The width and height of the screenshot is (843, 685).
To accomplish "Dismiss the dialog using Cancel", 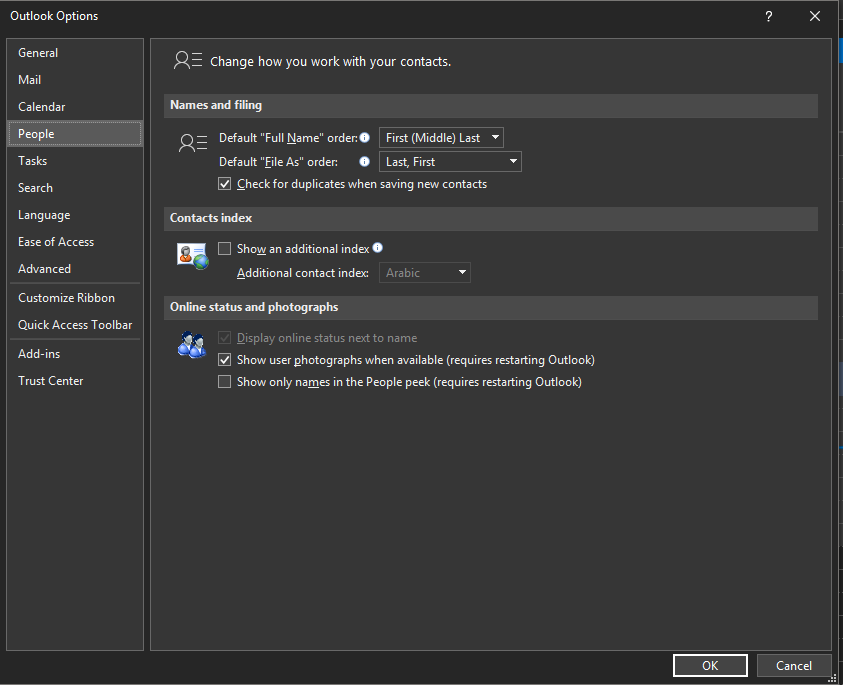I will (794, 665).
